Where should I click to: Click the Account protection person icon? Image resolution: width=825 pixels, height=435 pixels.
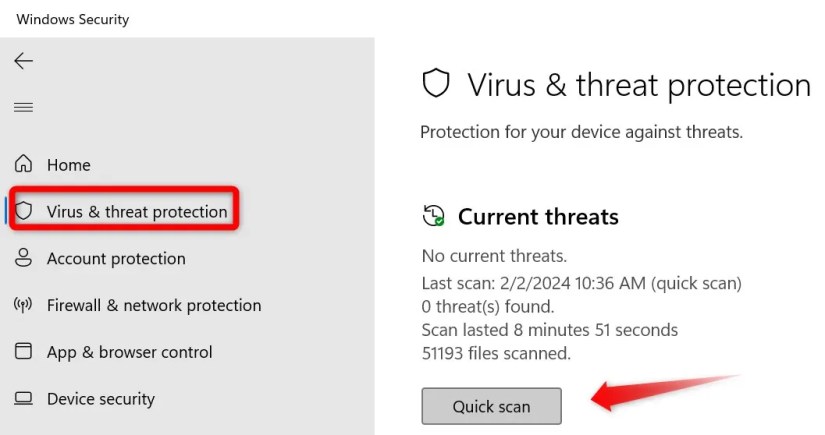(24, 258)
